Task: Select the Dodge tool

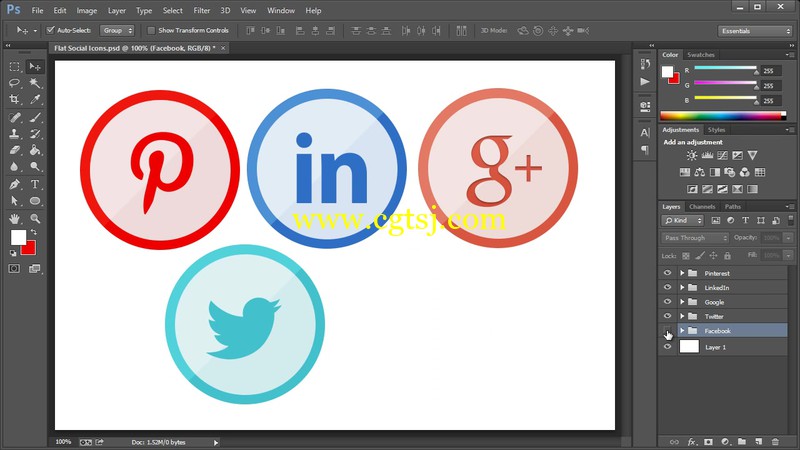Action: coord(35,166)
